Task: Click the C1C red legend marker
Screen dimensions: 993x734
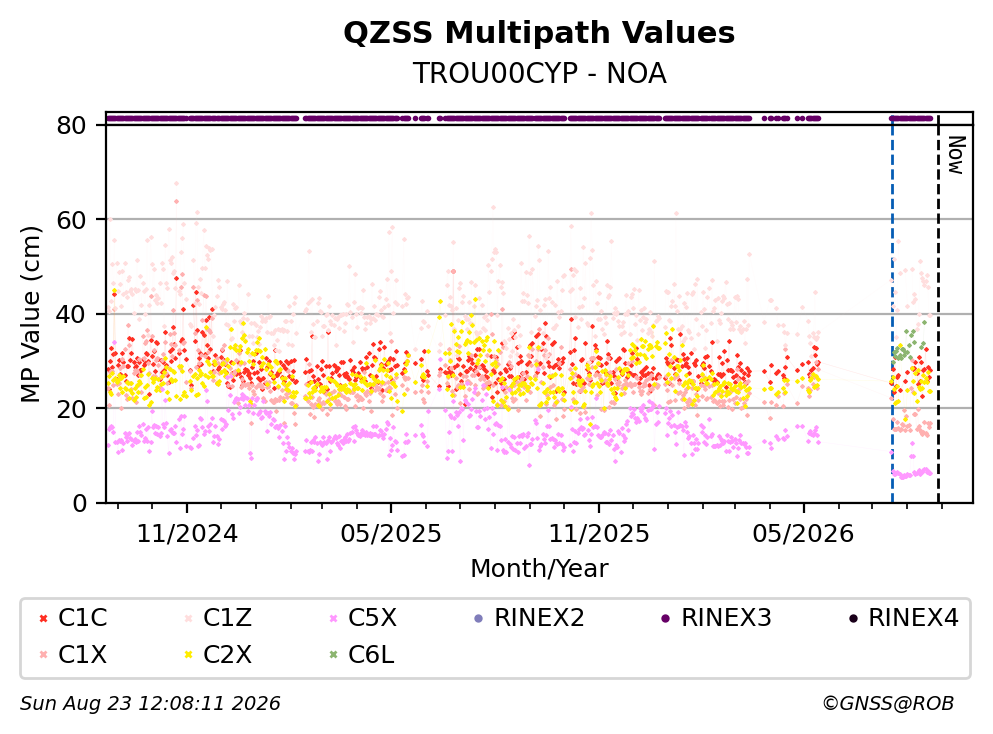Action: [x=43, y=618]
